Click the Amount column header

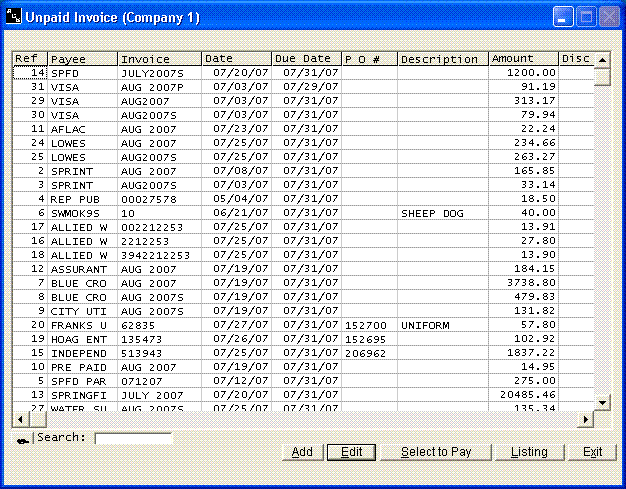click(522, 59)
